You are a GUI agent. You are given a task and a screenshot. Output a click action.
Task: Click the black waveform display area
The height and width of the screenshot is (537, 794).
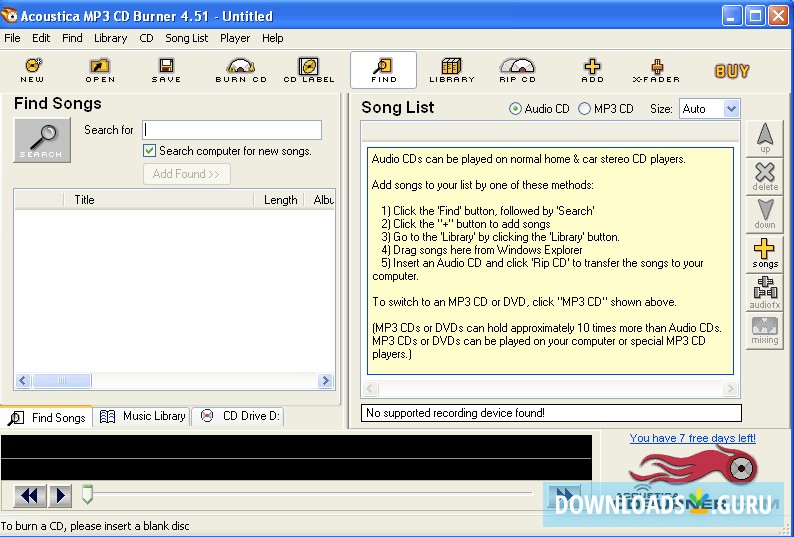(296, 457)
